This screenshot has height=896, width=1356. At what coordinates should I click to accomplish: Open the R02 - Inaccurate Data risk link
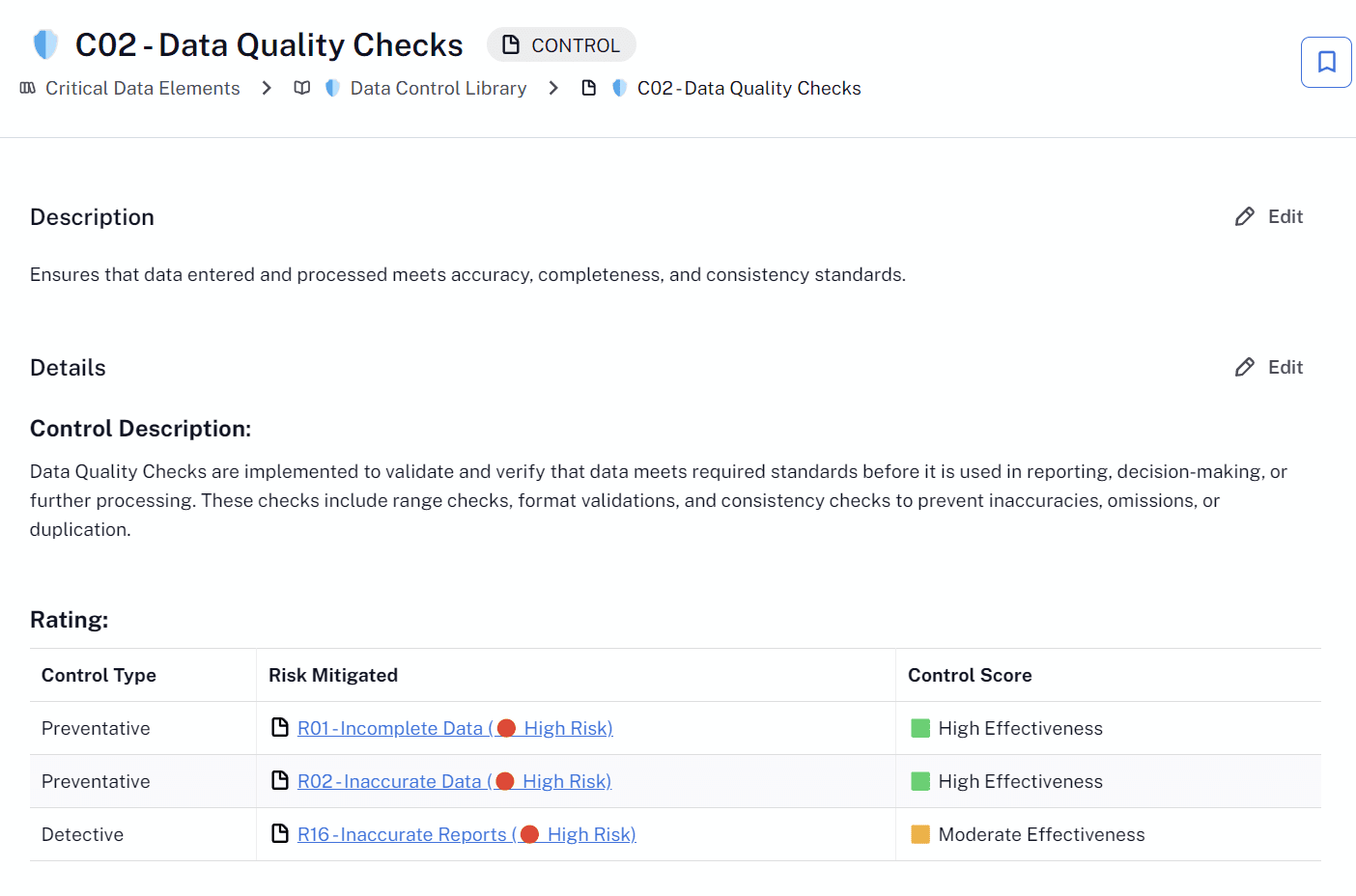click(x=454, y=780)
